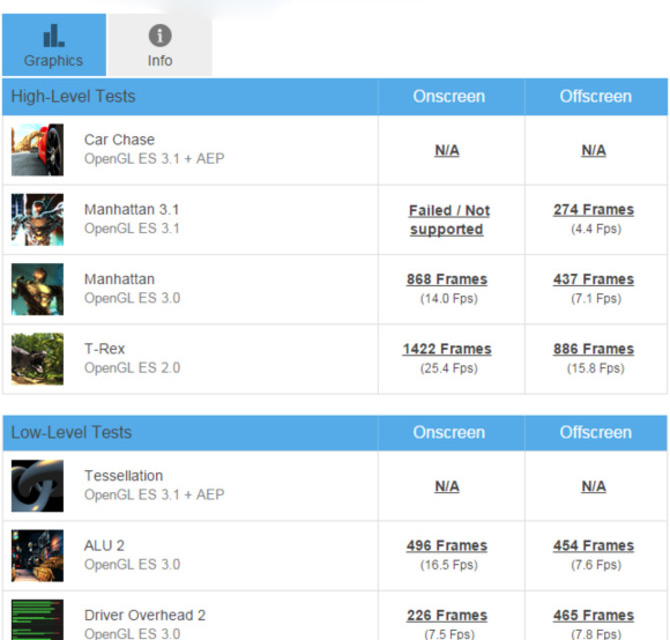Open the Graphics tab
The height and width of the screenshot is (640, 670).
[x=54, y=44]
